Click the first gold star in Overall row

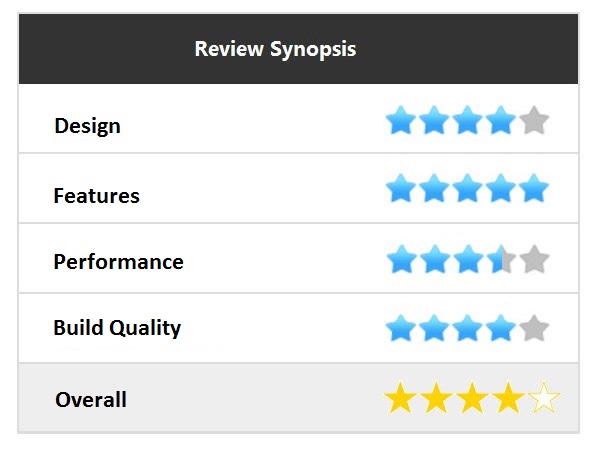pos(400,400)
